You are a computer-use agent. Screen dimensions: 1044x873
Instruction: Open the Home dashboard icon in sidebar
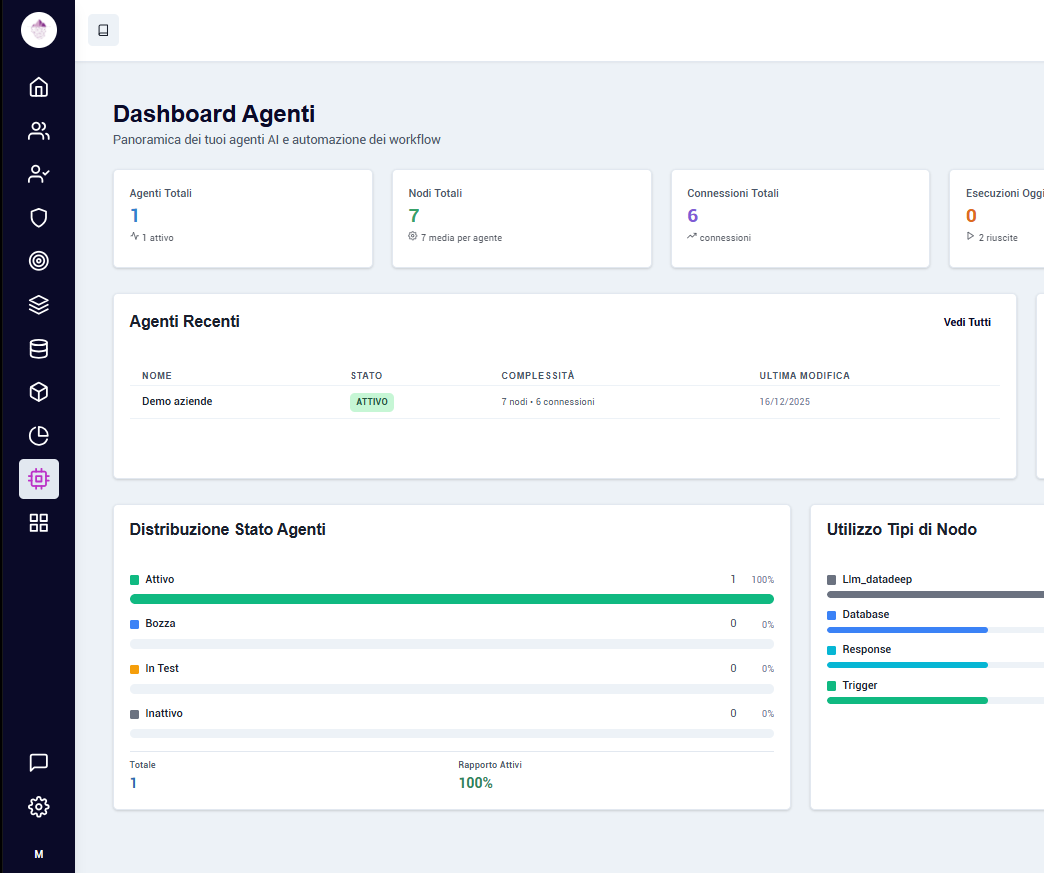click(x=38, y=87)
